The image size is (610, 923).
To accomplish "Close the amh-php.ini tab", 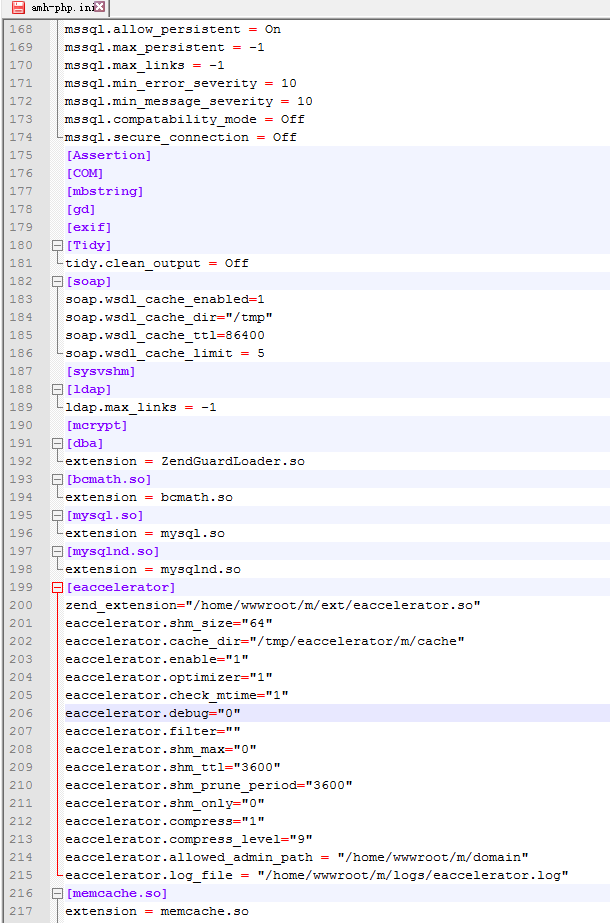I will (x=99, y=8).
